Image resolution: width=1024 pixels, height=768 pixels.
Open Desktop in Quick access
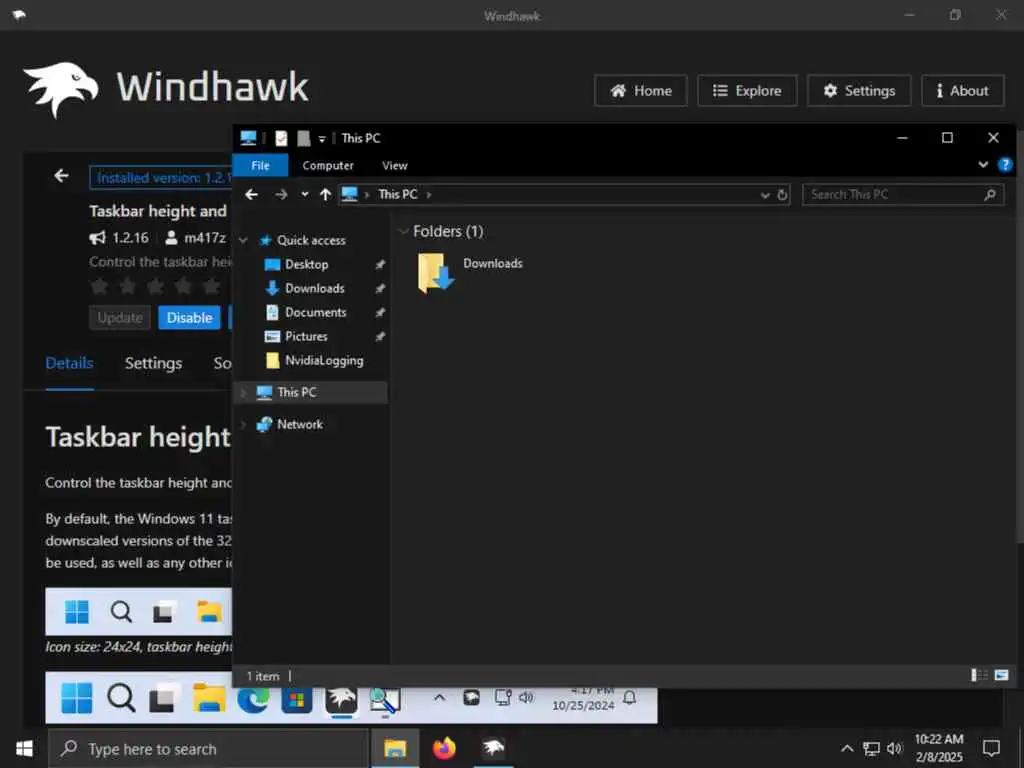pyautogui.click(x=306, y=264)
